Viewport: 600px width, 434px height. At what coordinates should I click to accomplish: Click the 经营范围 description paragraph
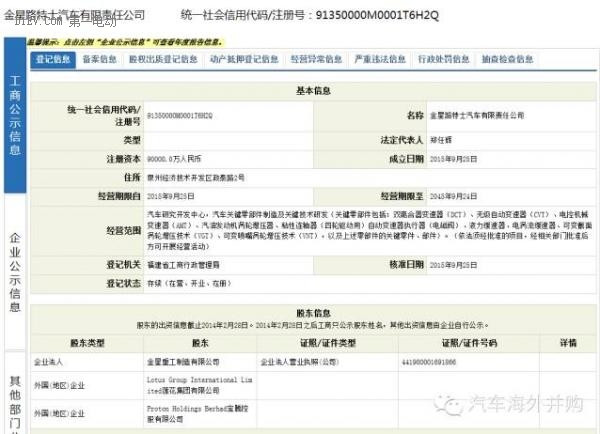(x=369, y=230)
